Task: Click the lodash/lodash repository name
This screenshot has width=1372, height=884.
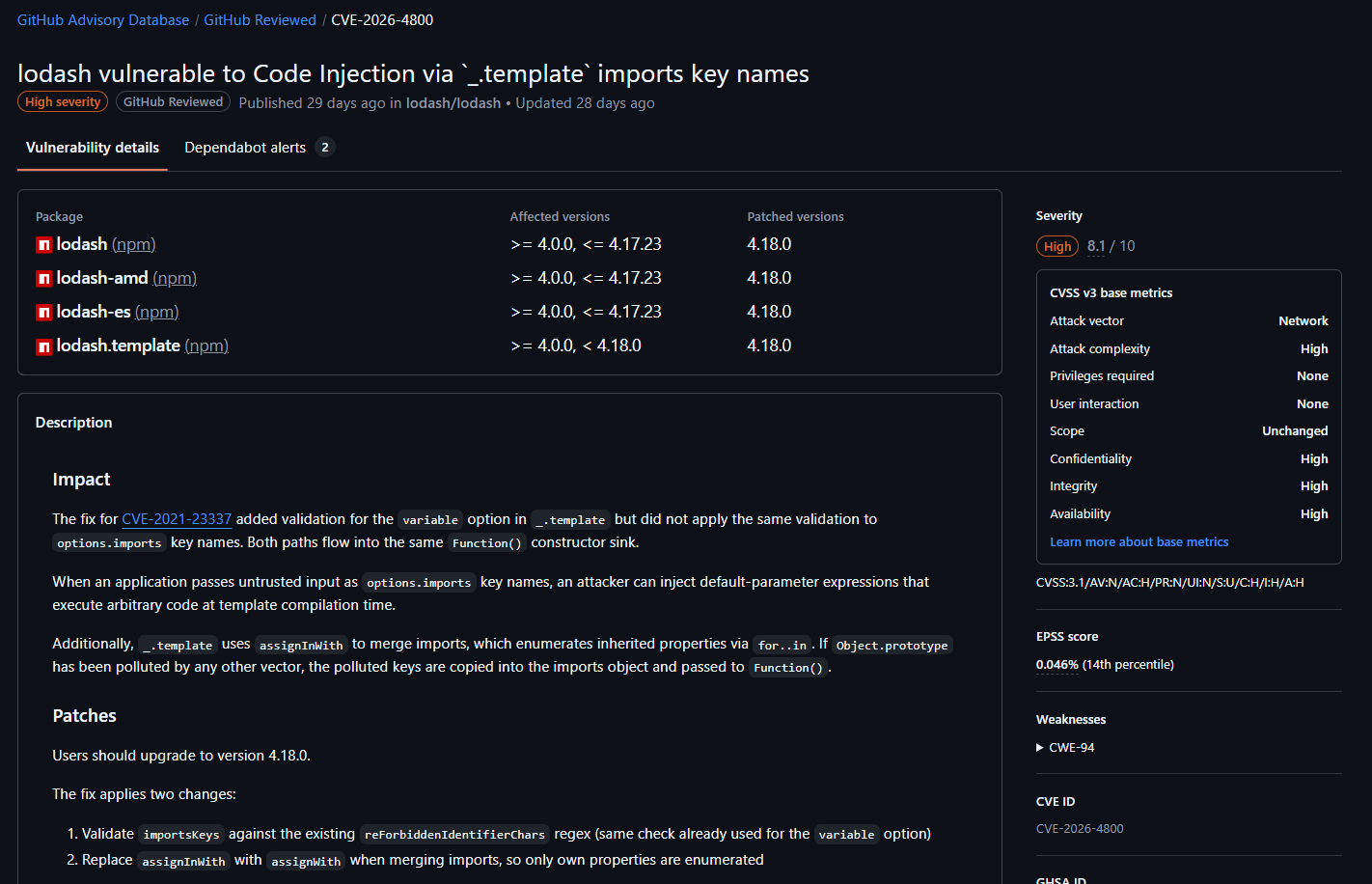Action: pos(453,103)
